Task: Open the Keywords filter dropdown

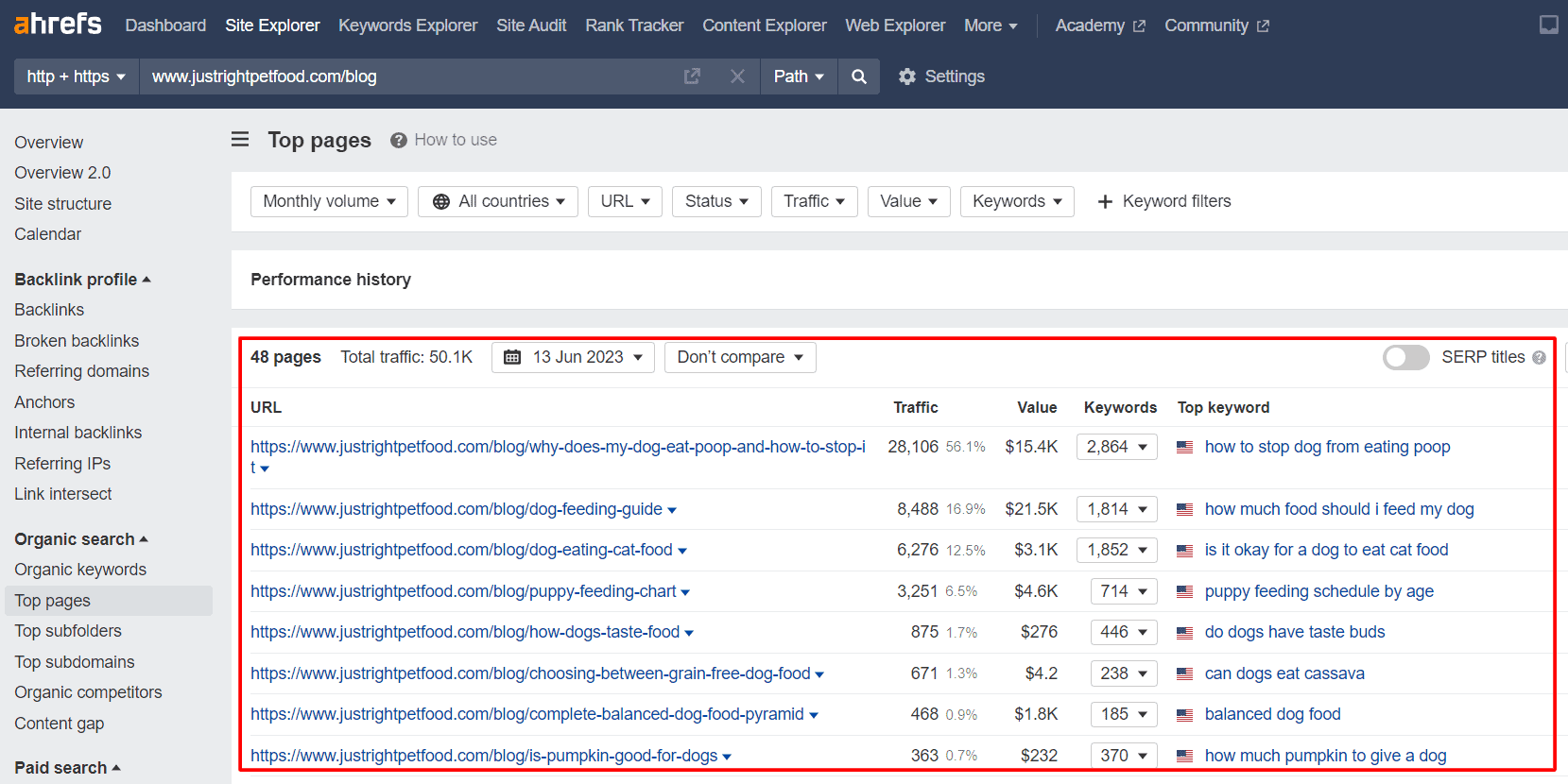Action: [x=1017, y=201]
